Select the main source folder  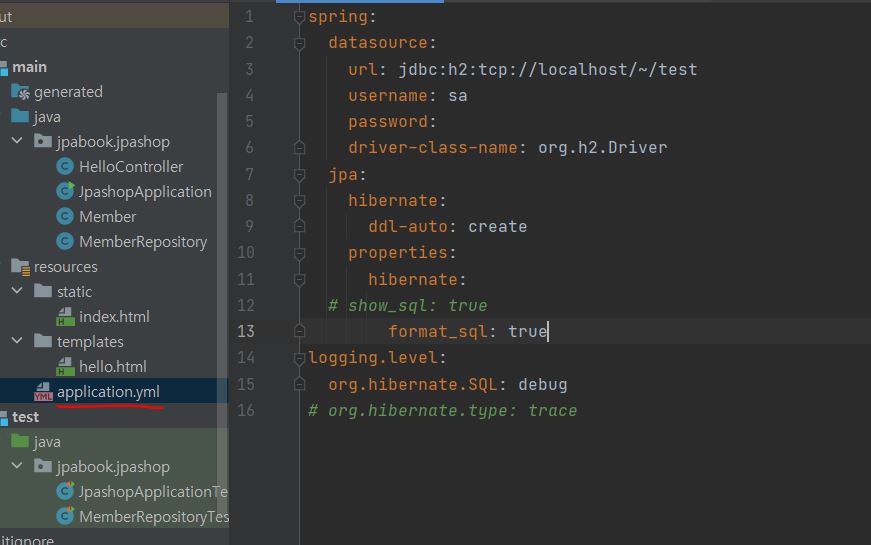tap(29, 67)
